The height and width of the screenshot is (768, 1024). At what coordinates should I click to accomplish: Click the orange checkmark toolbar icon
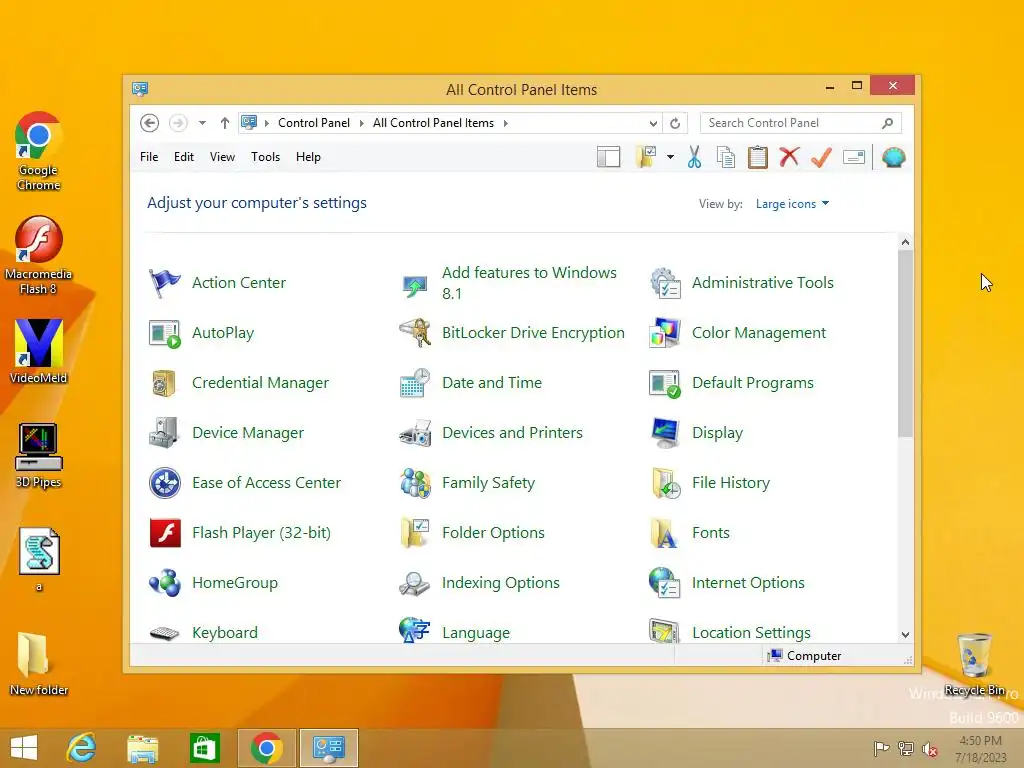(822, 157)
